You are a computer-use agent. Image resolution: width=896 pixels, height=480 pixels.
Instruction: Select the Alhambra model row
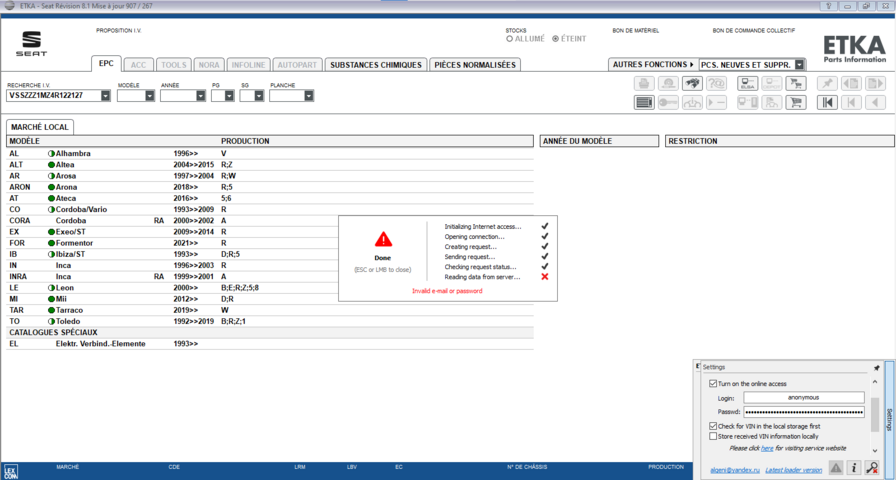270,154
